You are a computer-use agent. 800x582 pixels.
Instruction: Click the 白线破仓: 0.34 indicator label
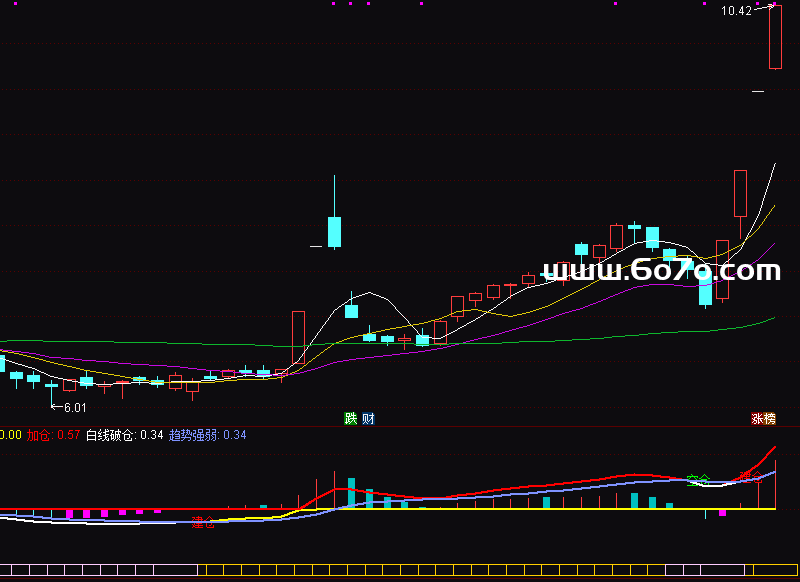[124, 435]
